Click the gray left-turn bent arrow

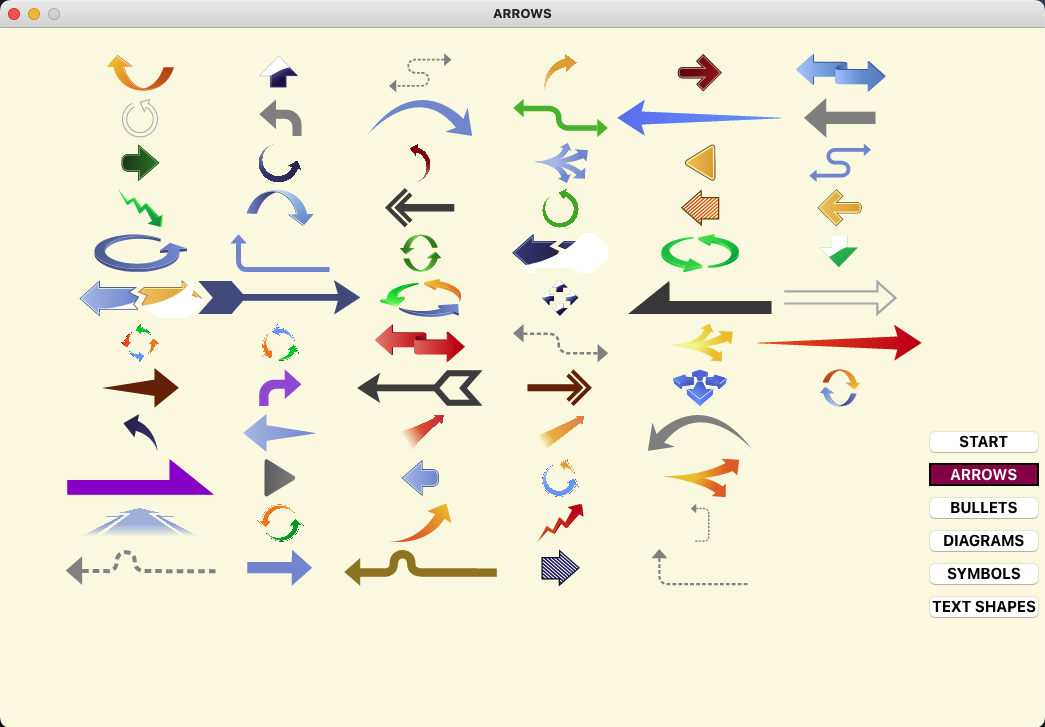pos(280,117)
